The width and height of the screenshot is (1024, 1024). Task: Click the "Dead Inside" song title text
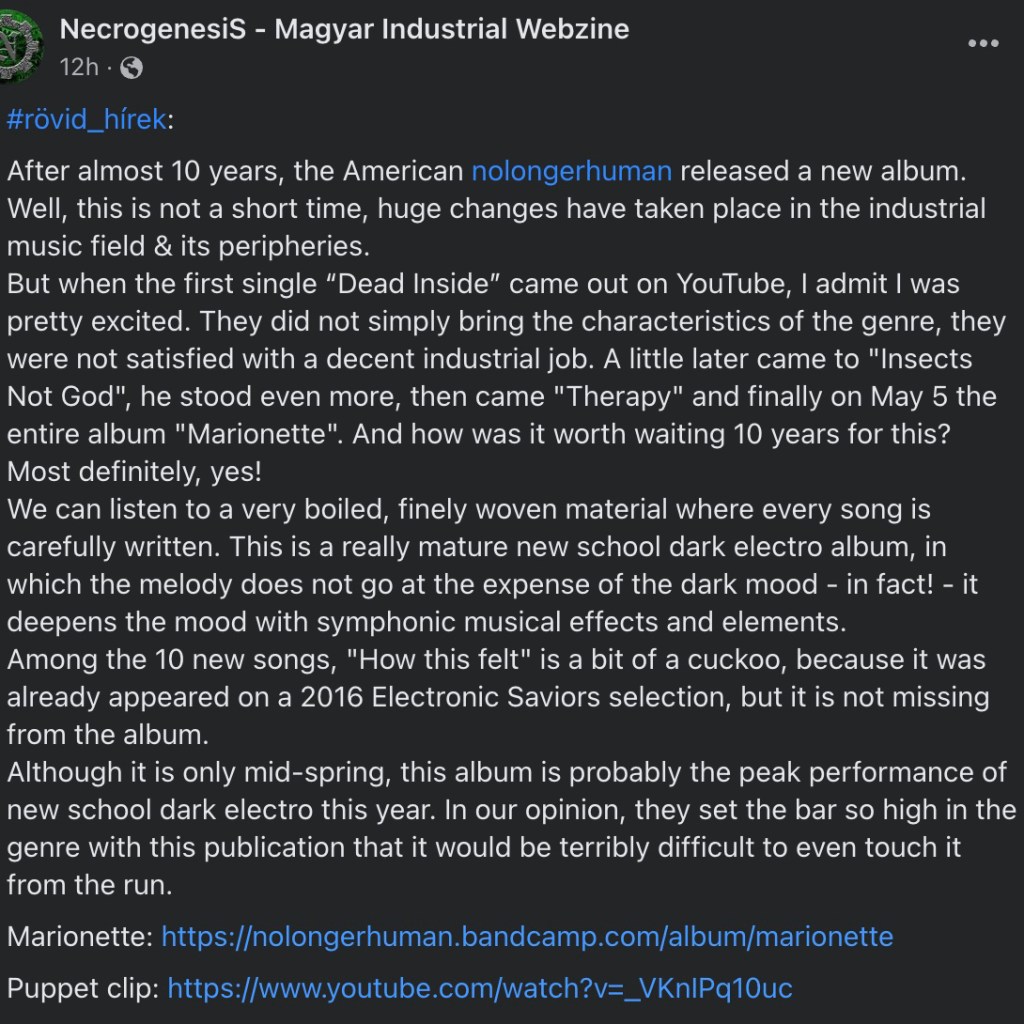tap(422, 284)
